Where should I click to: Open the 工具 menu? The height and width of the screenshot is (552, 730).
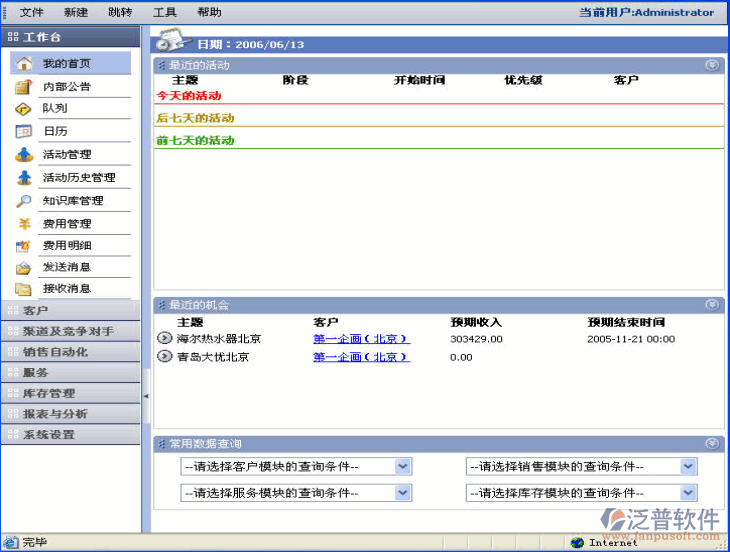click(165, 12)
